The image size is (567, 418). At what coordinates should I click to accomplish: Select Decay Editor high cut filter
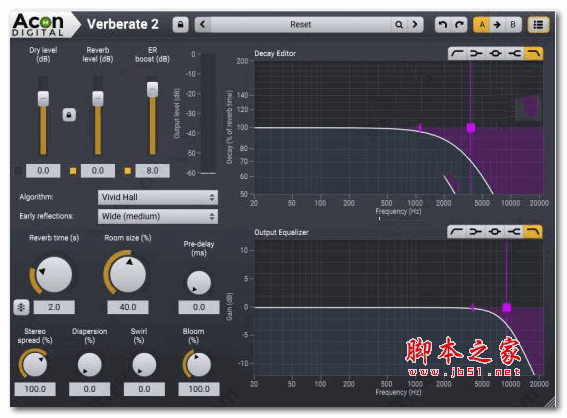pyautogui.click(x=533, y=54)
